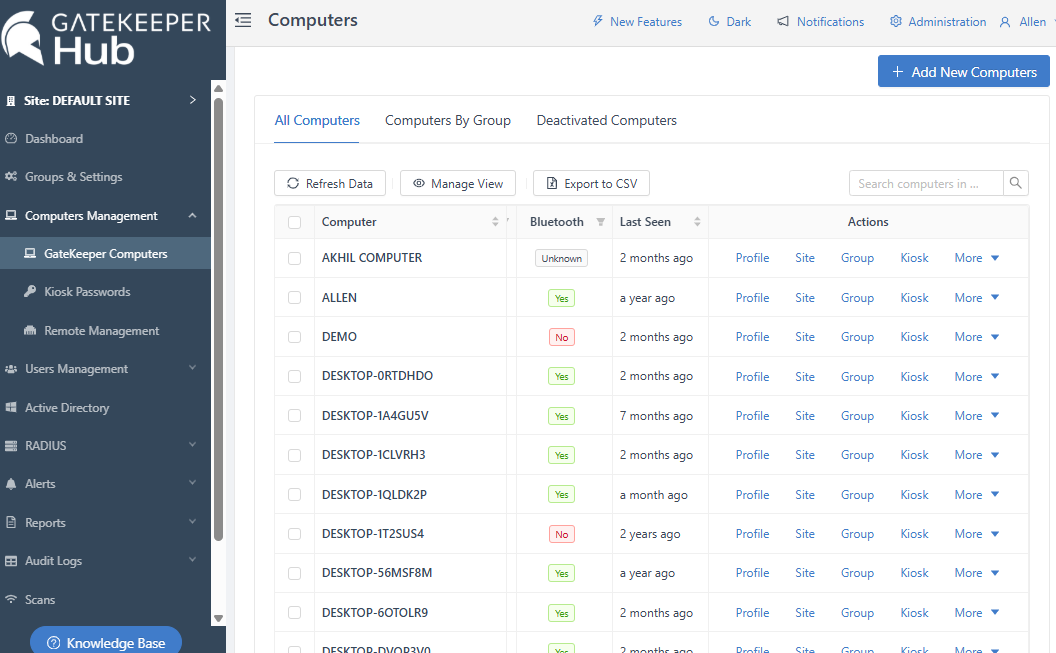The width and height of the screenshot is (1056, 653).
Task: Expand the RADIUS sidebar menu
Action: click(x=193, y=445)
